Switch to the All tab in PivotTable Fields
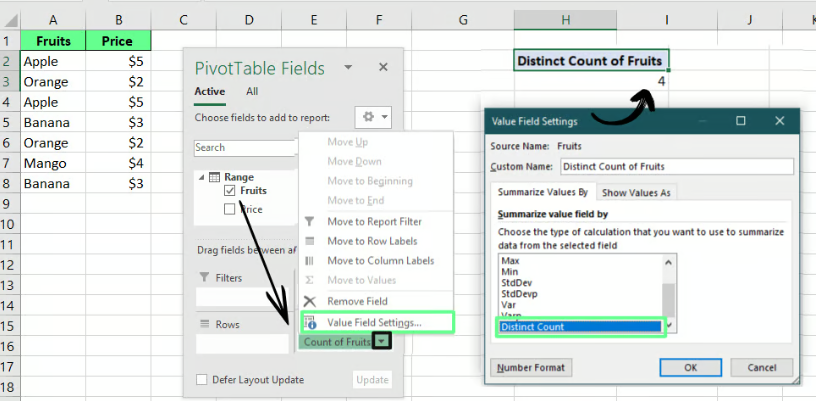816x401 pixels. (252, 91)
